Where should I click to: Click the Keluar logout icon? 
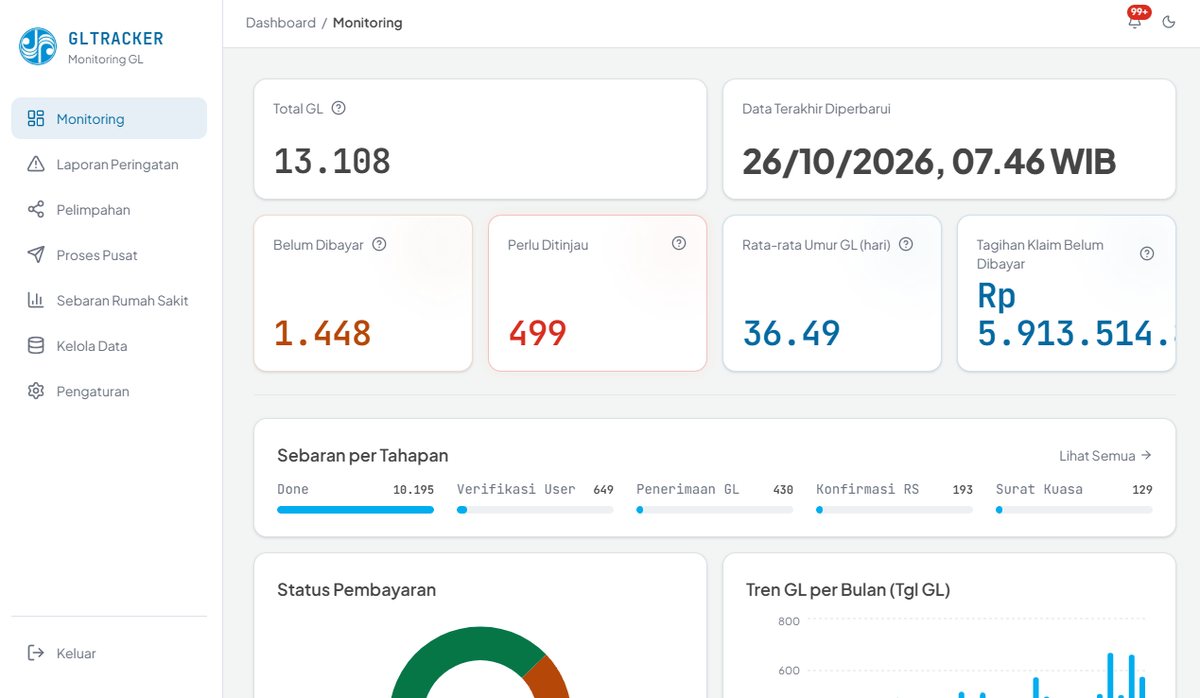36,653
